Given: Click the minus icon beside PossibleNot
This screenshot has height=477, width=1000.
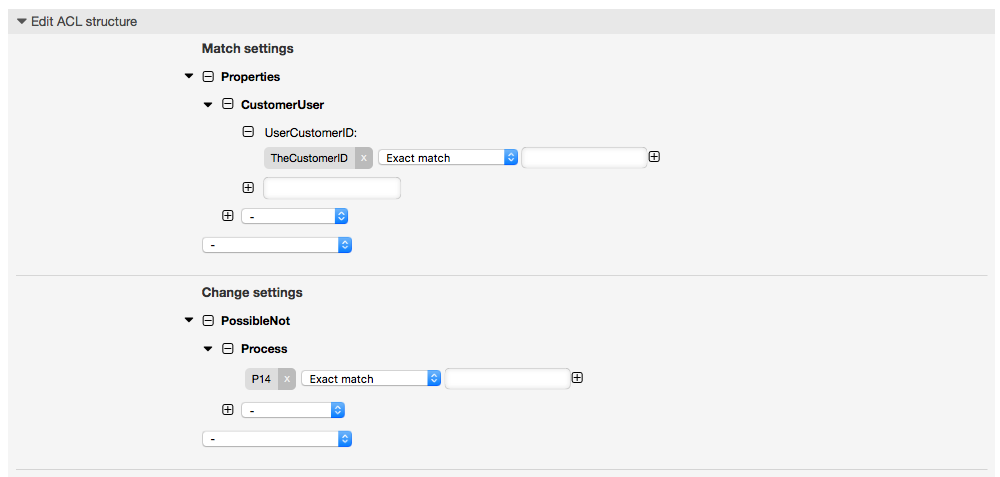Looking at the screenshot, I should click(x=208, y=321).
